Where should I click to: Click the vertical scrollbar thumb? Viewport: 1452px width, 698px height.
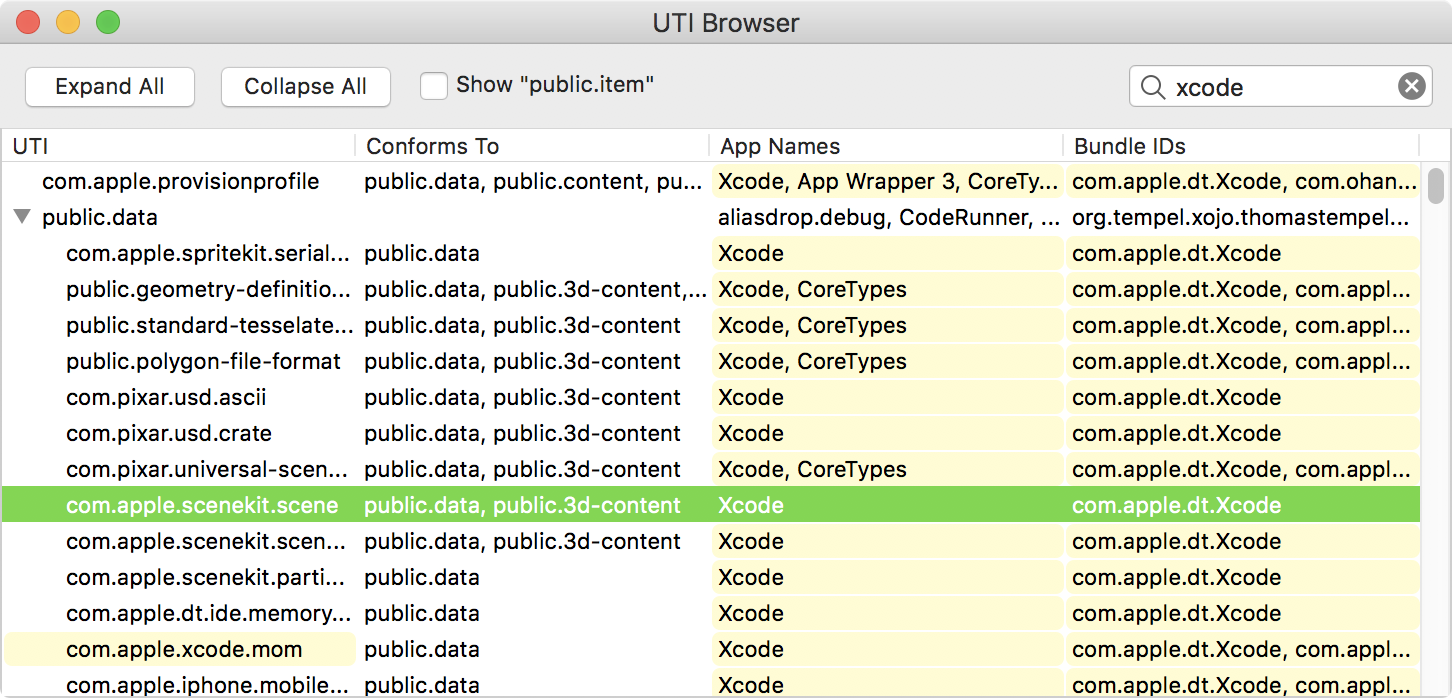point(1436,185)
